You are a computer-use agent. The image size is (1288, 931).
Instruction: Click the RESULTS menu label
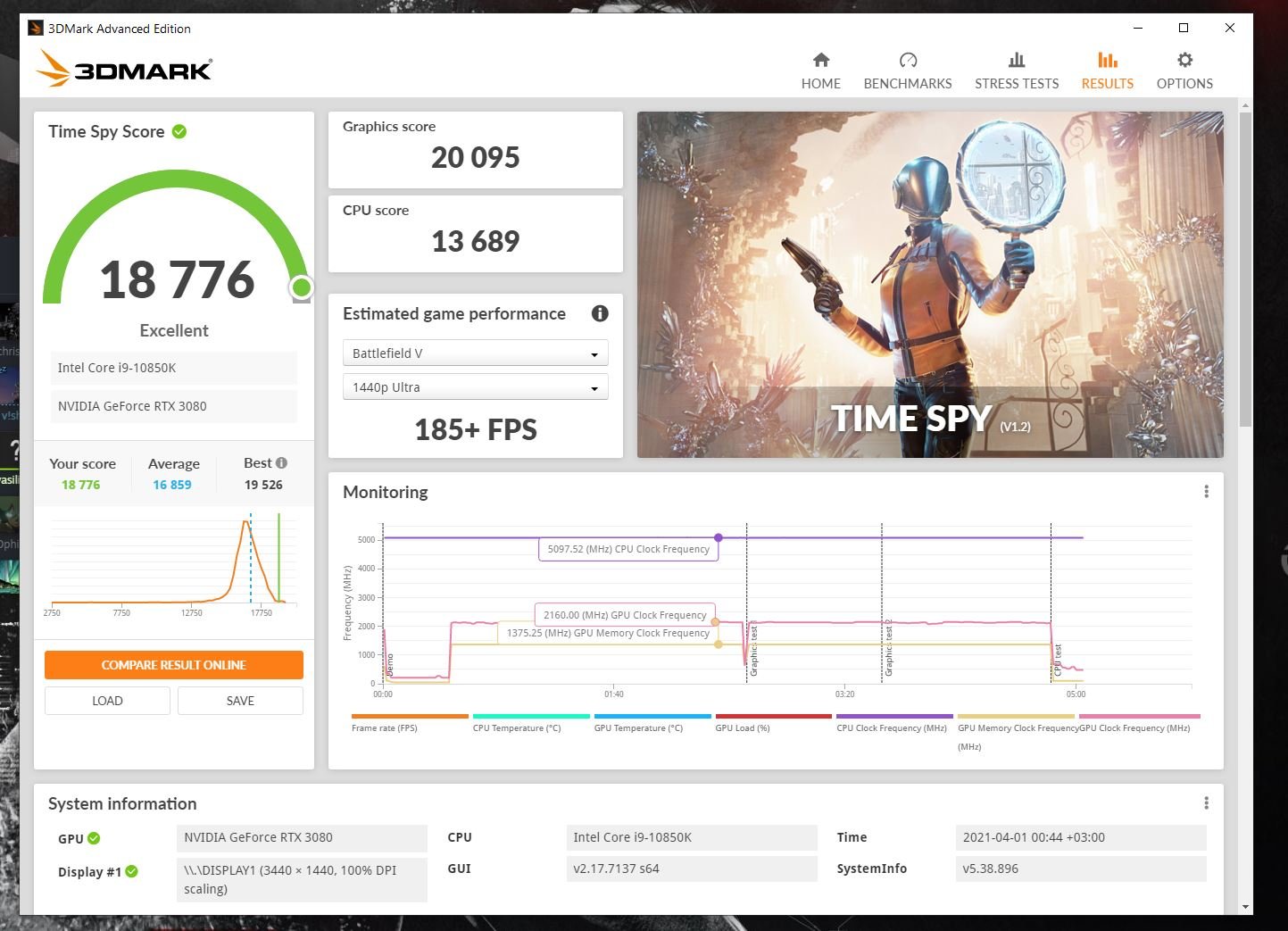pyautogui.click(x=1107, y=83)
